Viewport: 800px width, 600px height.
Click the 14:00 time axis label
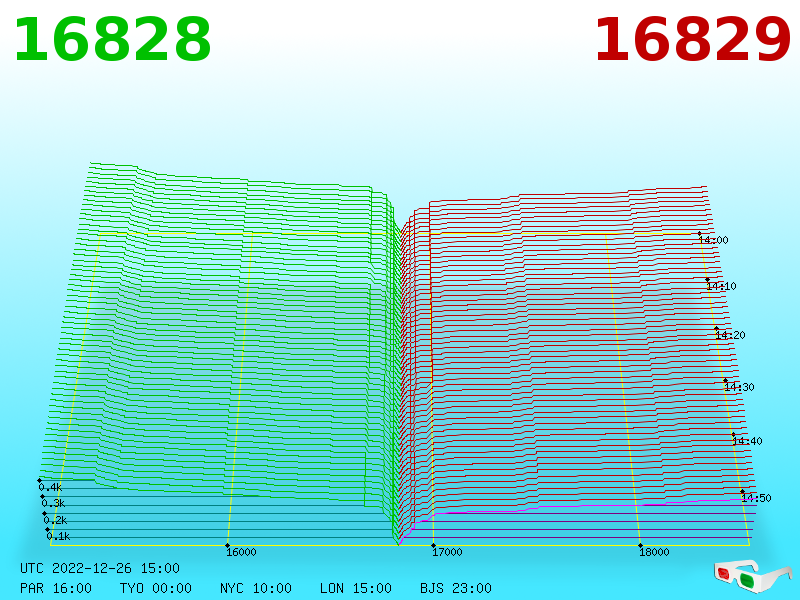pyautogui.click(x=713, y=240)
